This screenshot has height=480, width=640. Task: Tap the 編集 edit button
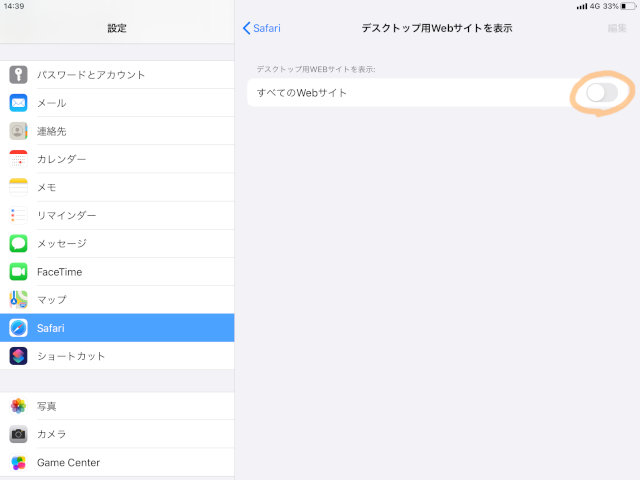click(618, 28)
